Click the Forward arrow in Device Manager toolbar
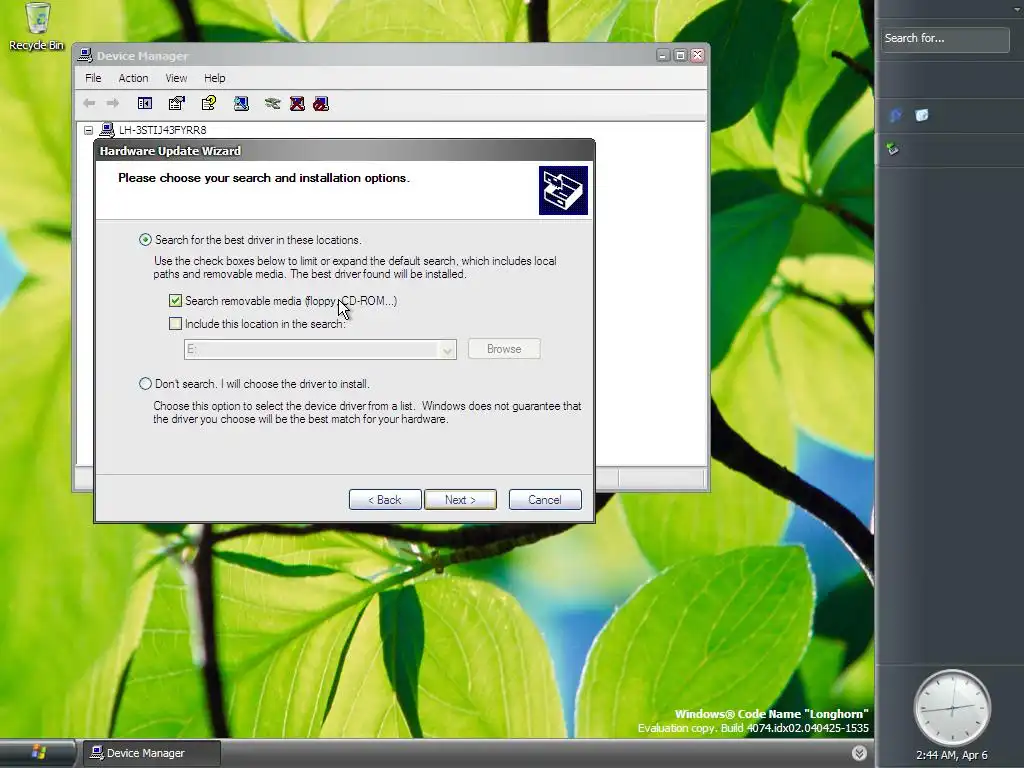 pos(112,103)
